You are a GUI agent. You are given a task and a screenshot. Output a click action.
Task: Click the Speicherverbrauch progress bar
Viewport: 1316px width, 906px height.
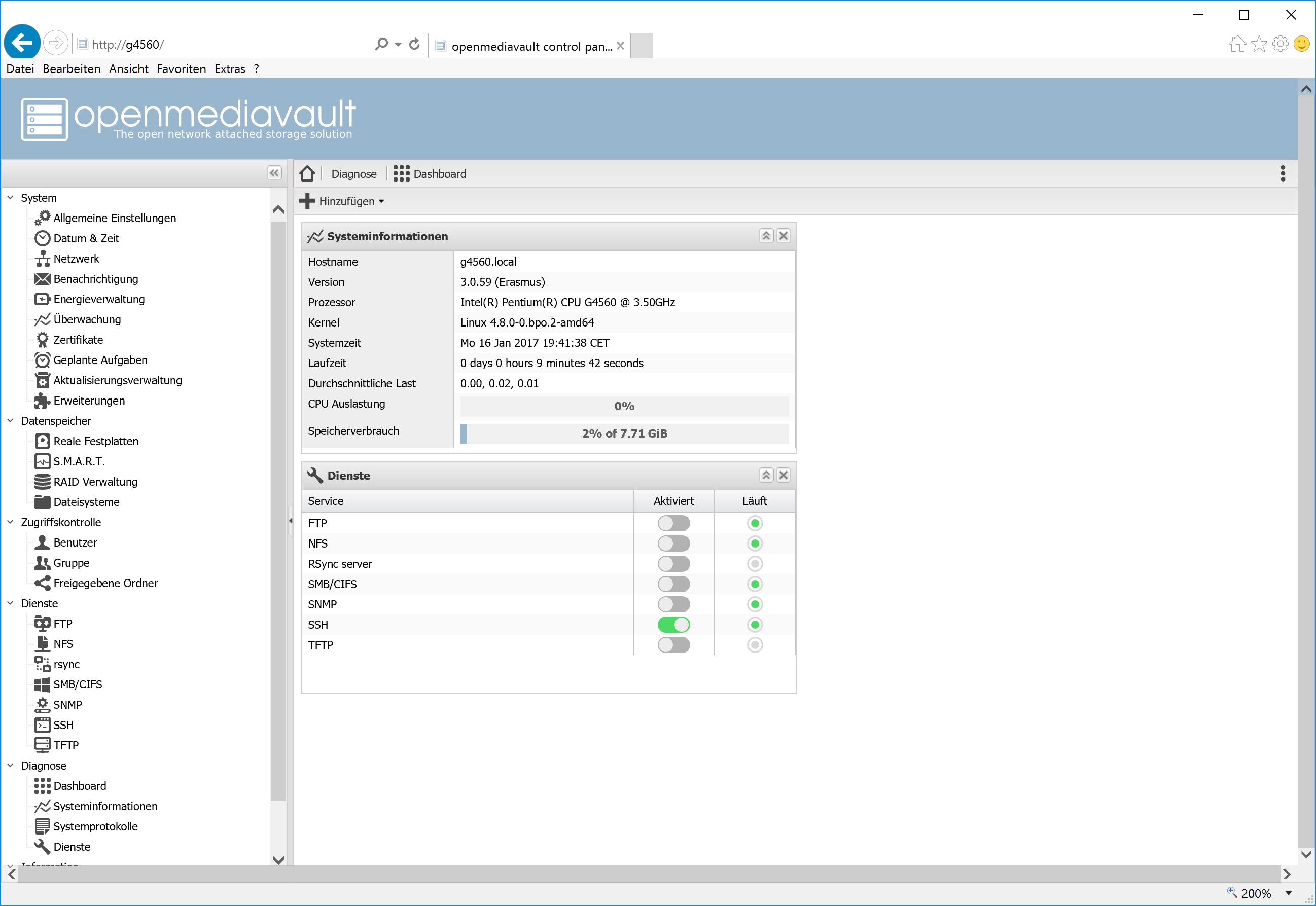pos(624,433)
